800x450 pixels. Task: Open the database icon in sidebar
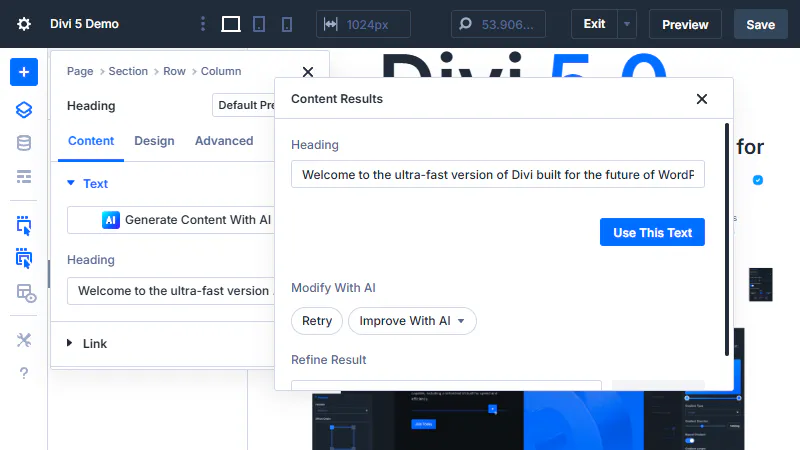click(24, 143)
